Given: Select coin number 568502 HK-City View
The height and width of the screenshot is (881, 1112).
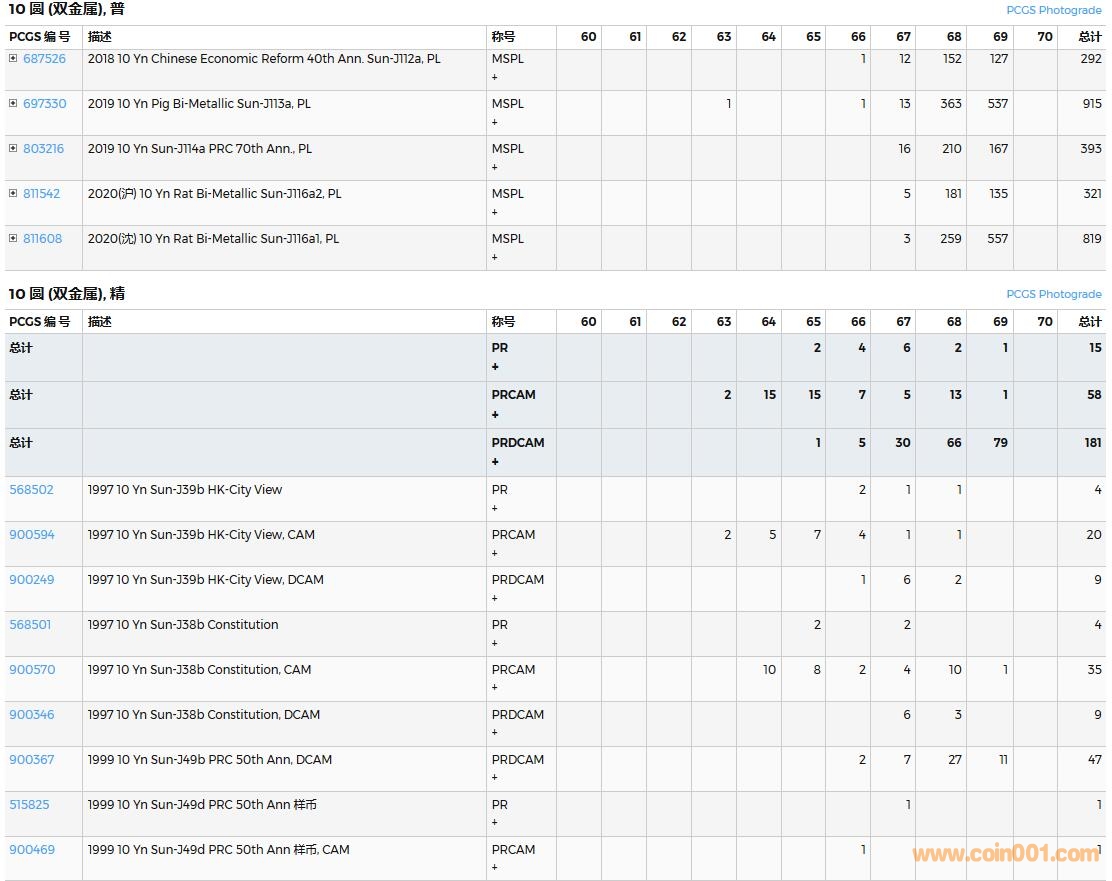Looking at the screenshot, I should [x=31, y=490].
